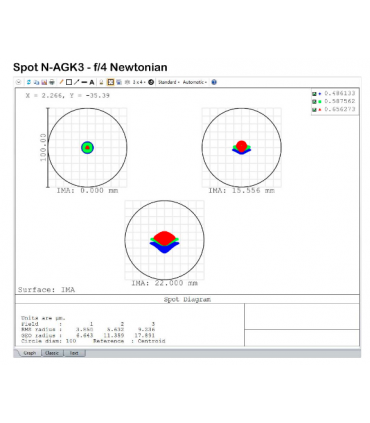Select the arrow line draw tool

point(77,82)
